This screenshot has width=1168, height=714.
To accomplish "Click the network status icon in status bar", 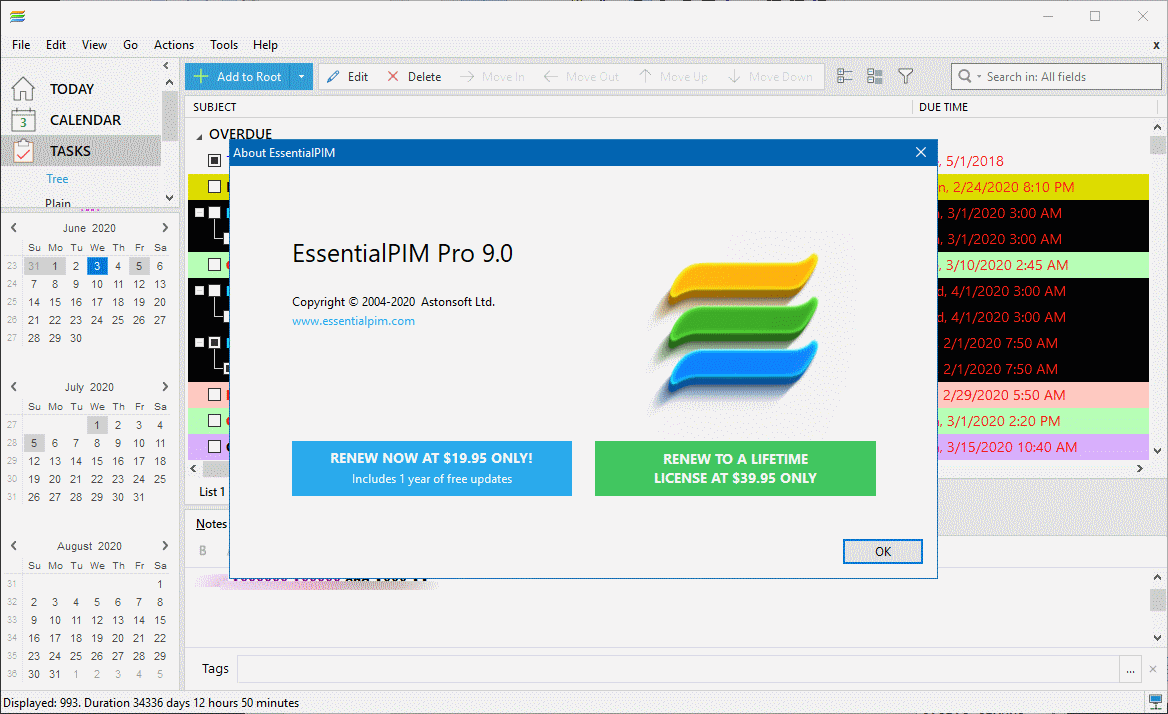I will point(1155,702).
